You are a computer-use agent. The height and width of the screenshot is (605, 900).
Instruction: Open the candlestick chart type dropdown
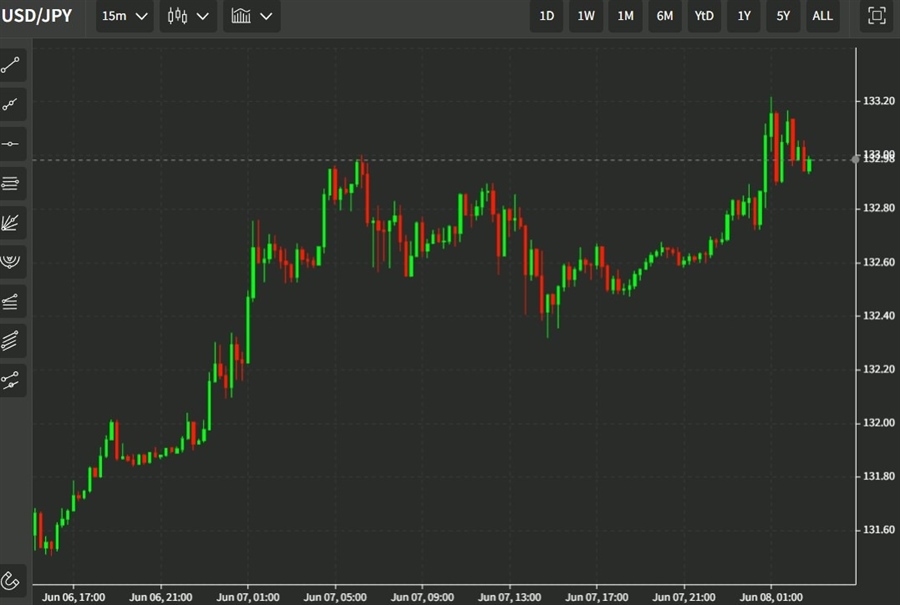click(x=188, y=16)
